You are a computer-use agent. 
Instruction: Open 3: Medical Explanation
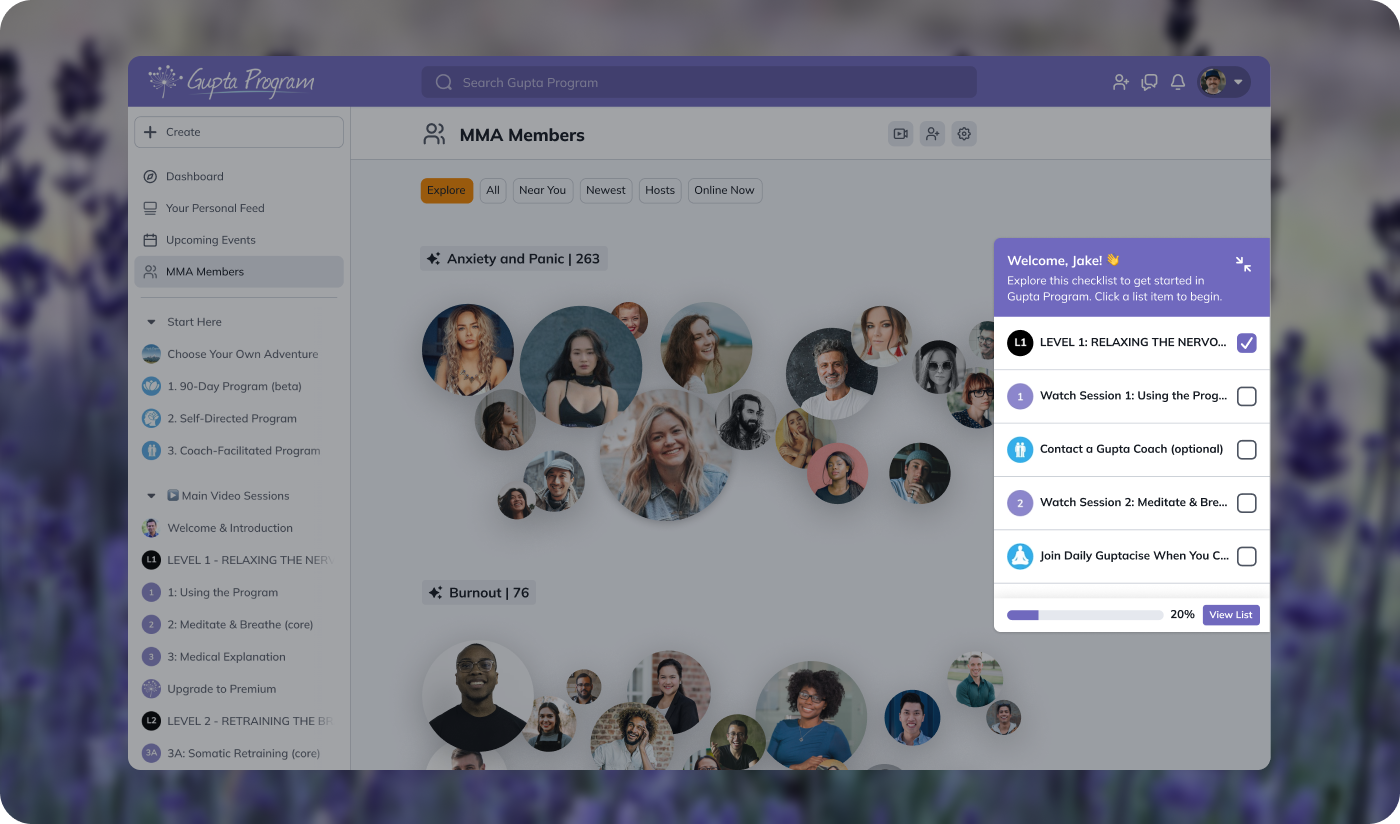coord(239,657)
